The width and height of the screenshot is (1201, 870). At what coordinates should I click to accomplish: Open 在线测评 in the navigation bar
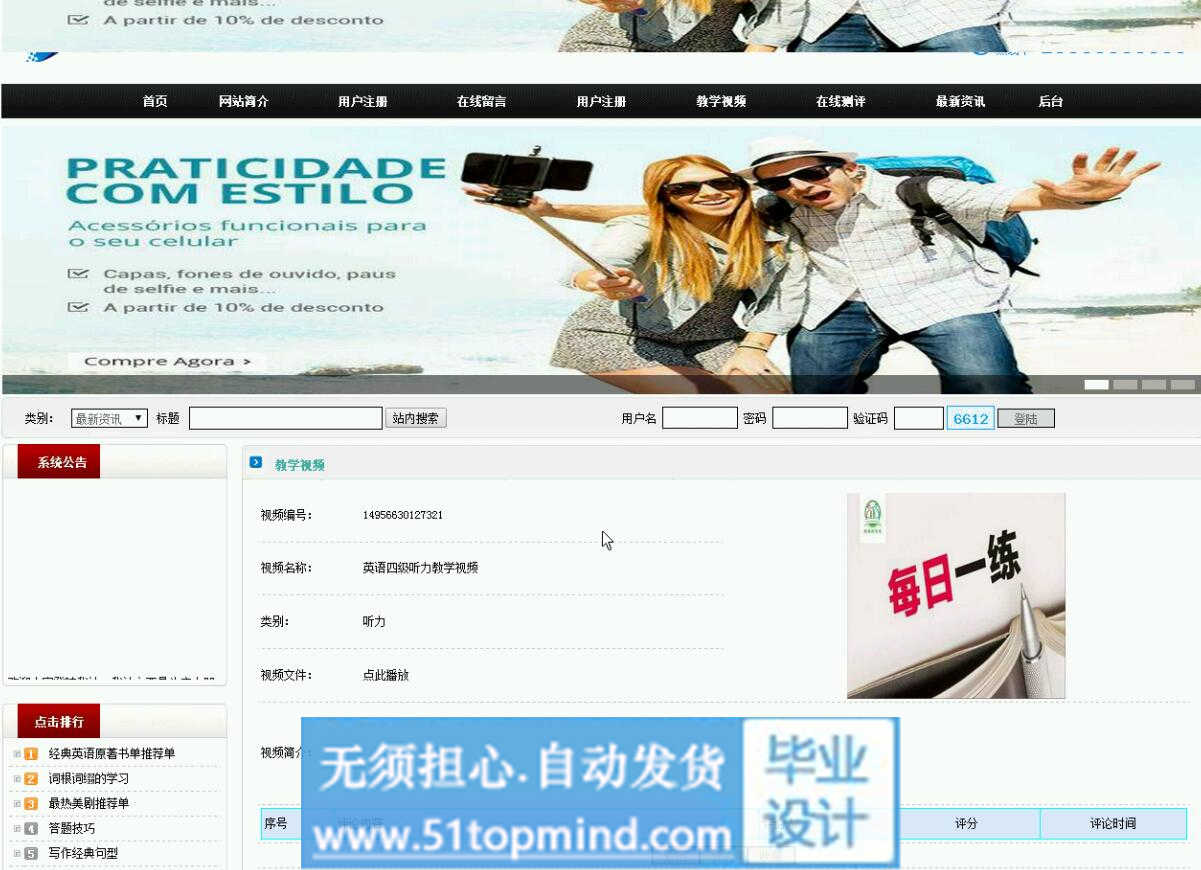point(840,102)
